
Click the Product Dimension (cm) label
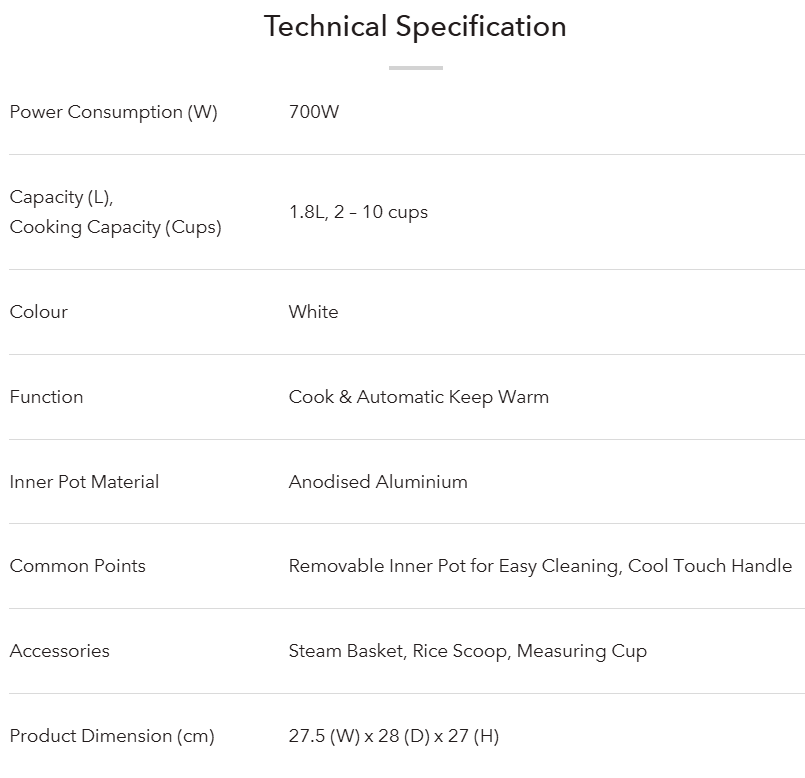(112, 736)
